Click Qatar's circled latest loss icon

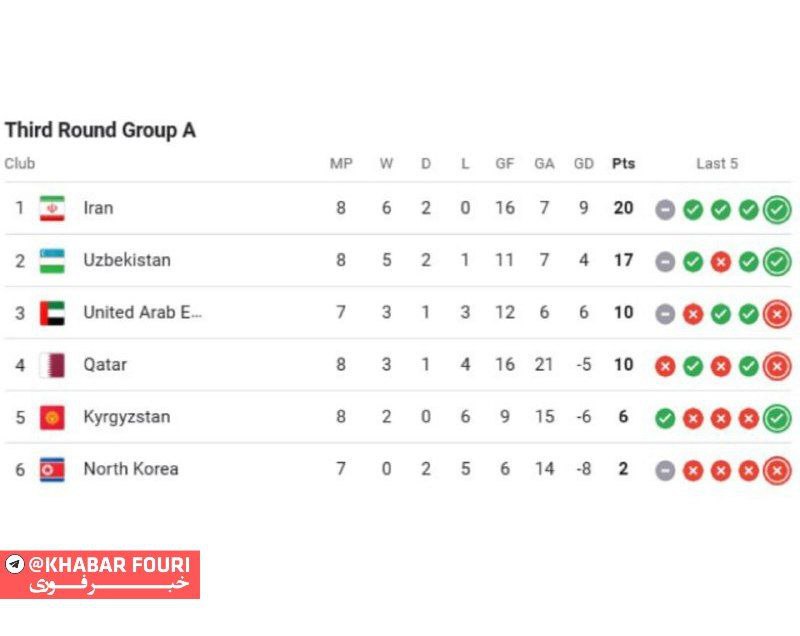(x=776, y=366)
